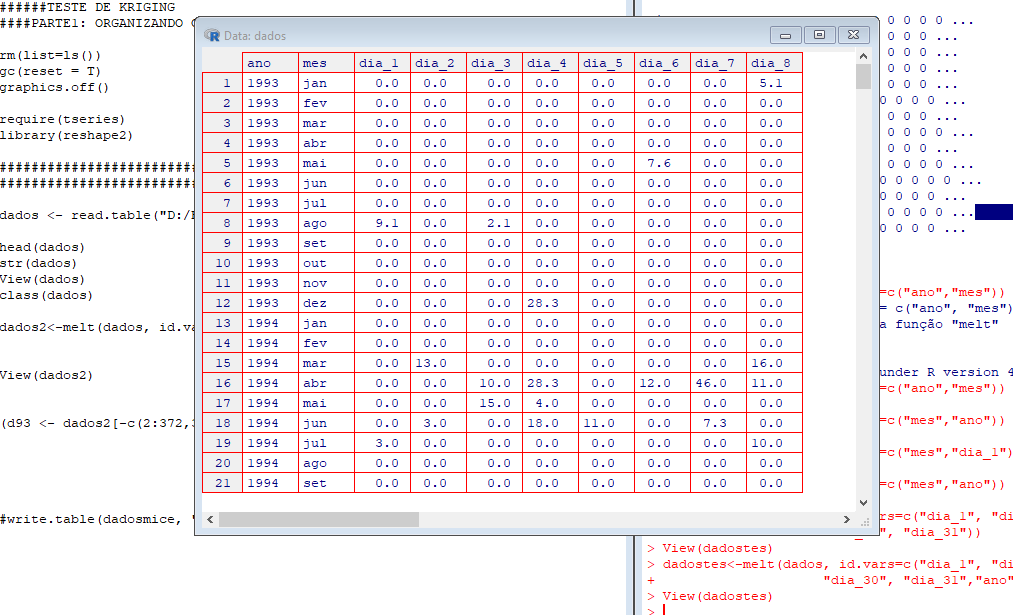Click the 7.3 value in row 18
Viewport: 1013px width, 615px height.
(x=718, y=423)
